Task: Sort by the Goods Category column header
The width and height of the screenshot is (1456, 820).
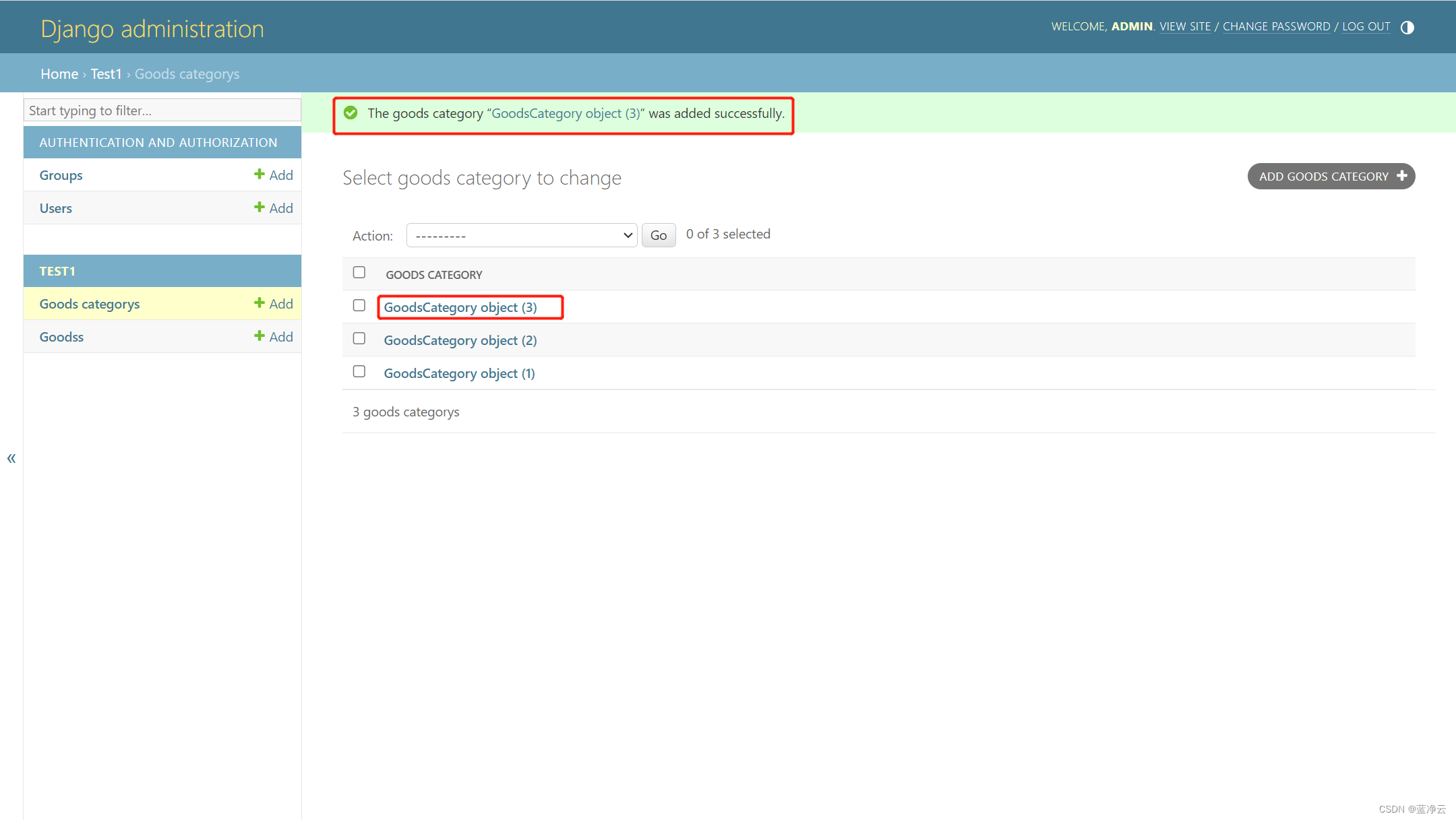Action: tap(434, 275)
